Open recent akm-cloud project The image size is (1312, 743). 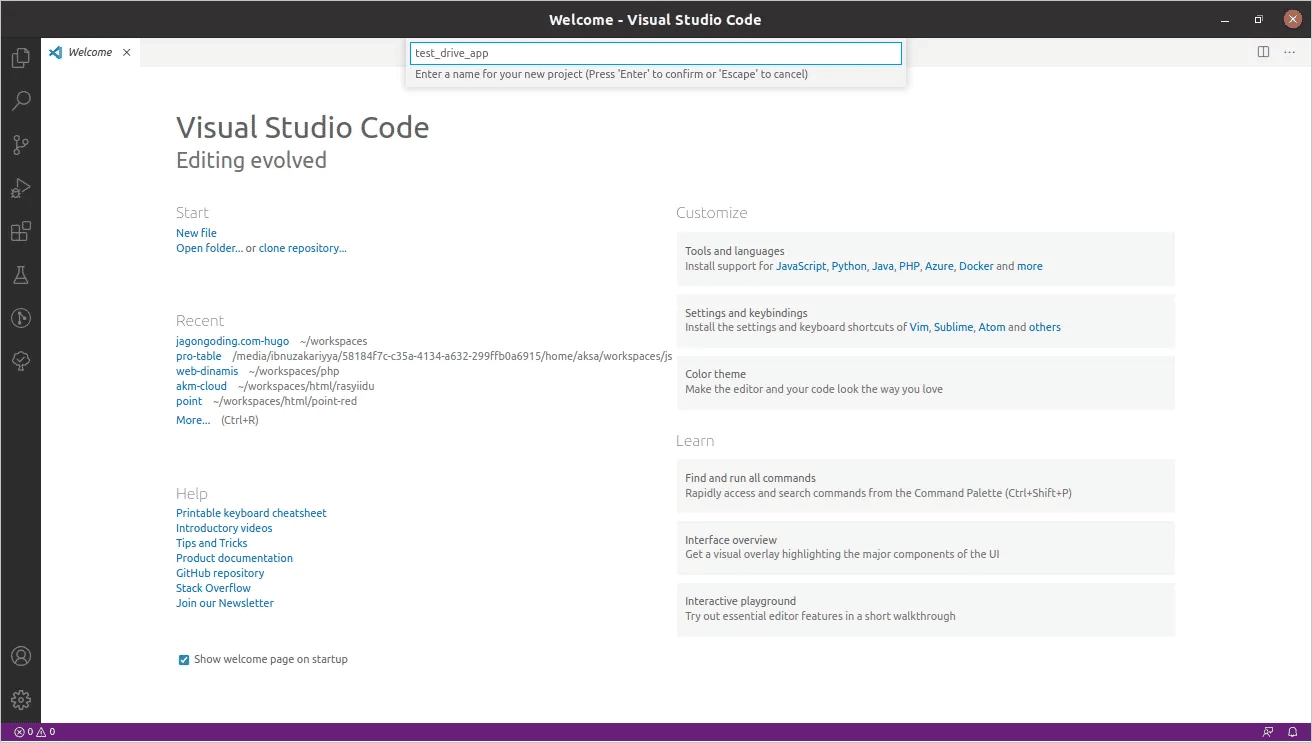coord(201,386)
